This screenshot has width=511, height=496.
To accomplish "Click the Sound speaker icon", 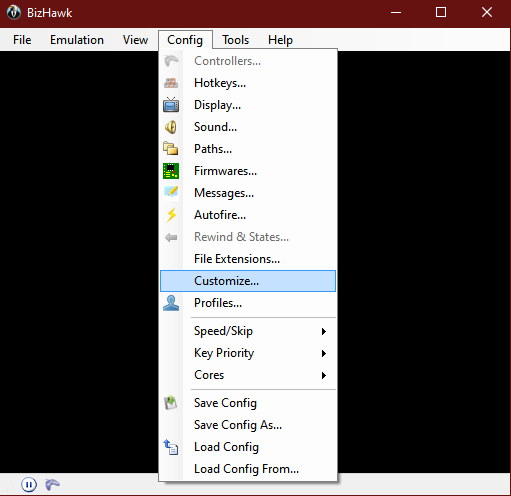I will pyautogui.click(x=171, y=127).
